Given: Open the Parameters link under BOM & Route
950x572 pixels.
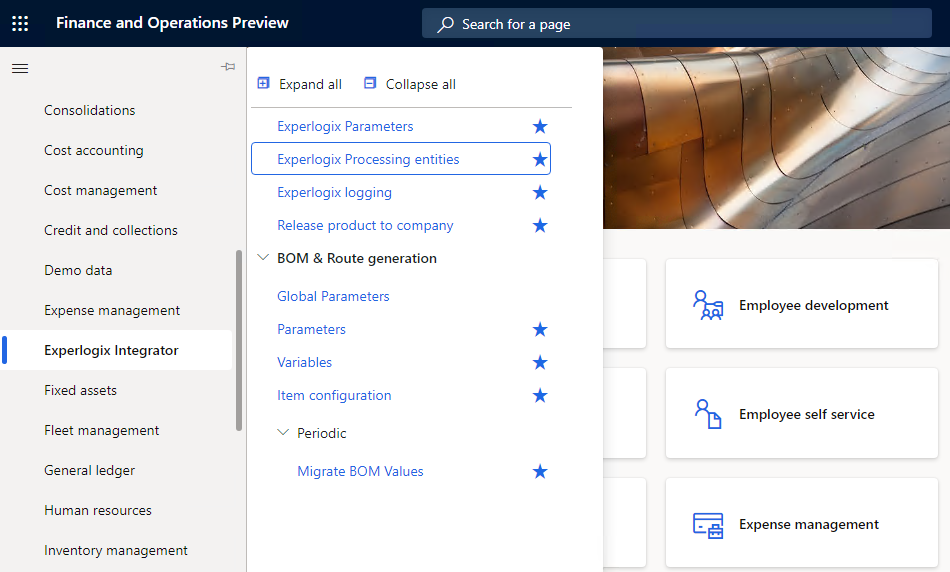Looking at the screenshot, I should (x=311, y=330).
